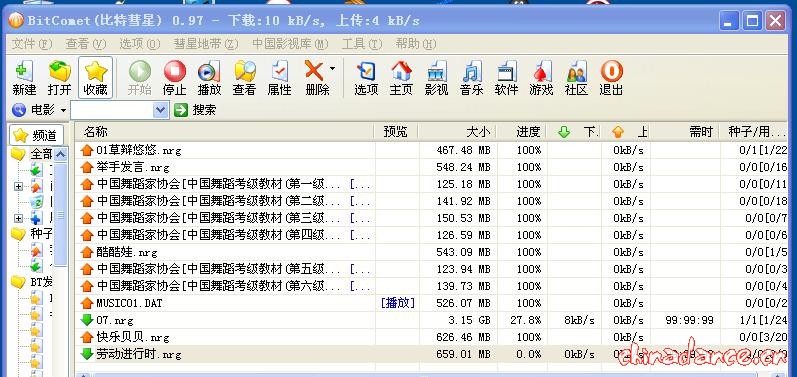The height and width of the screenshot is (377, 797).
Task: Sort by 预览 column header
Action: pos(396,132)
